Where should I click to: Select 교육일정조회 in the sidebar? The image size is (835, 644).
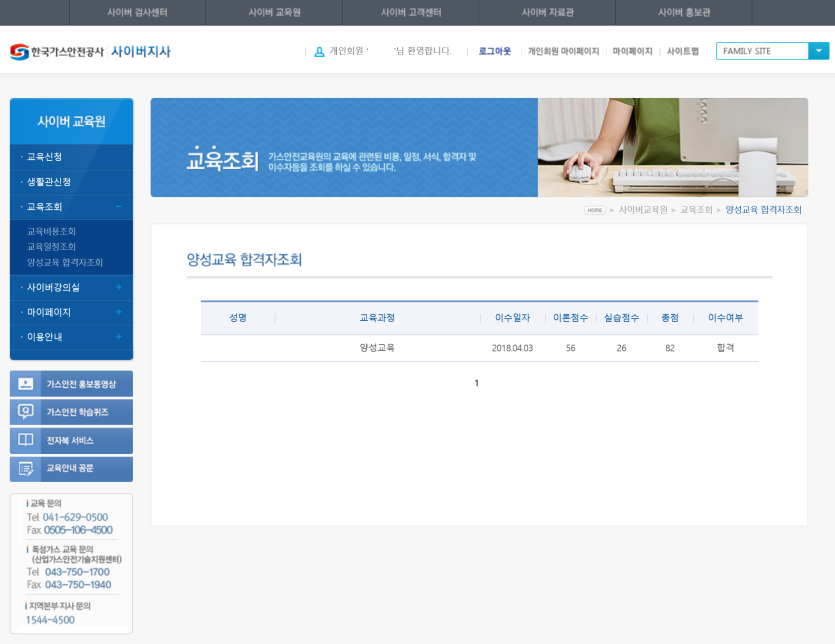tap(52, 247)
